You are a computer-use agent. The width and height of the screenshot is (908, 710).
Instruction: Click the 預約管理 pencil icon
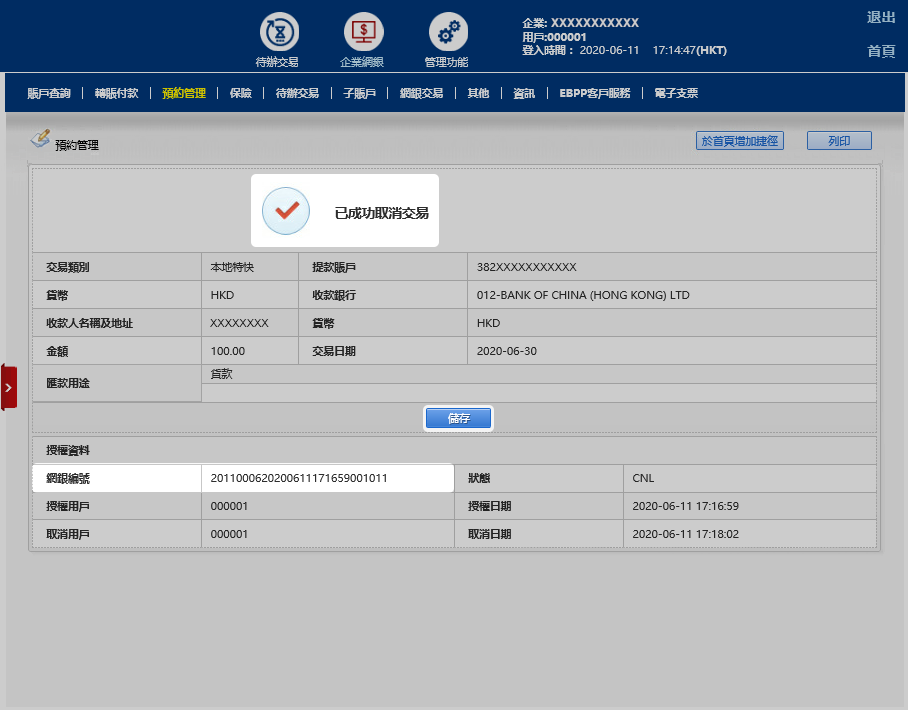40,139
